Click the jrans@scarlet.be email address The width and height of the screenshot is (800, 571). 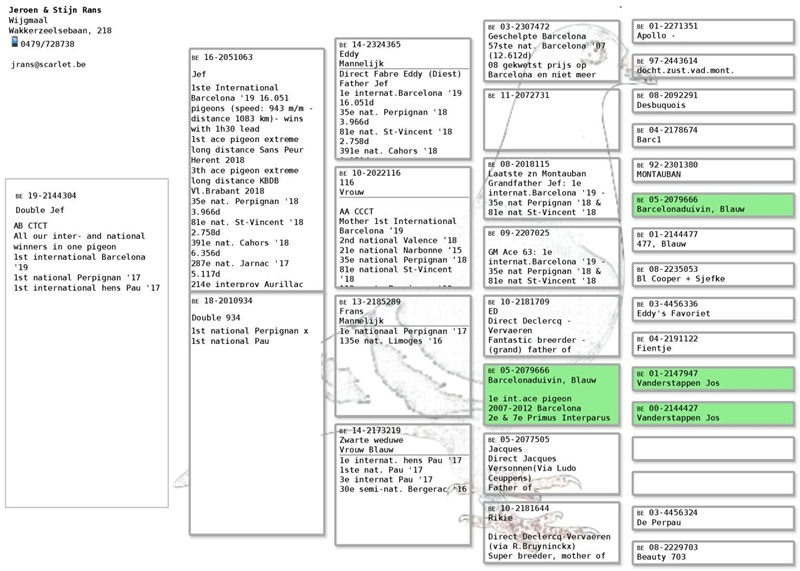tap(48, 64)
